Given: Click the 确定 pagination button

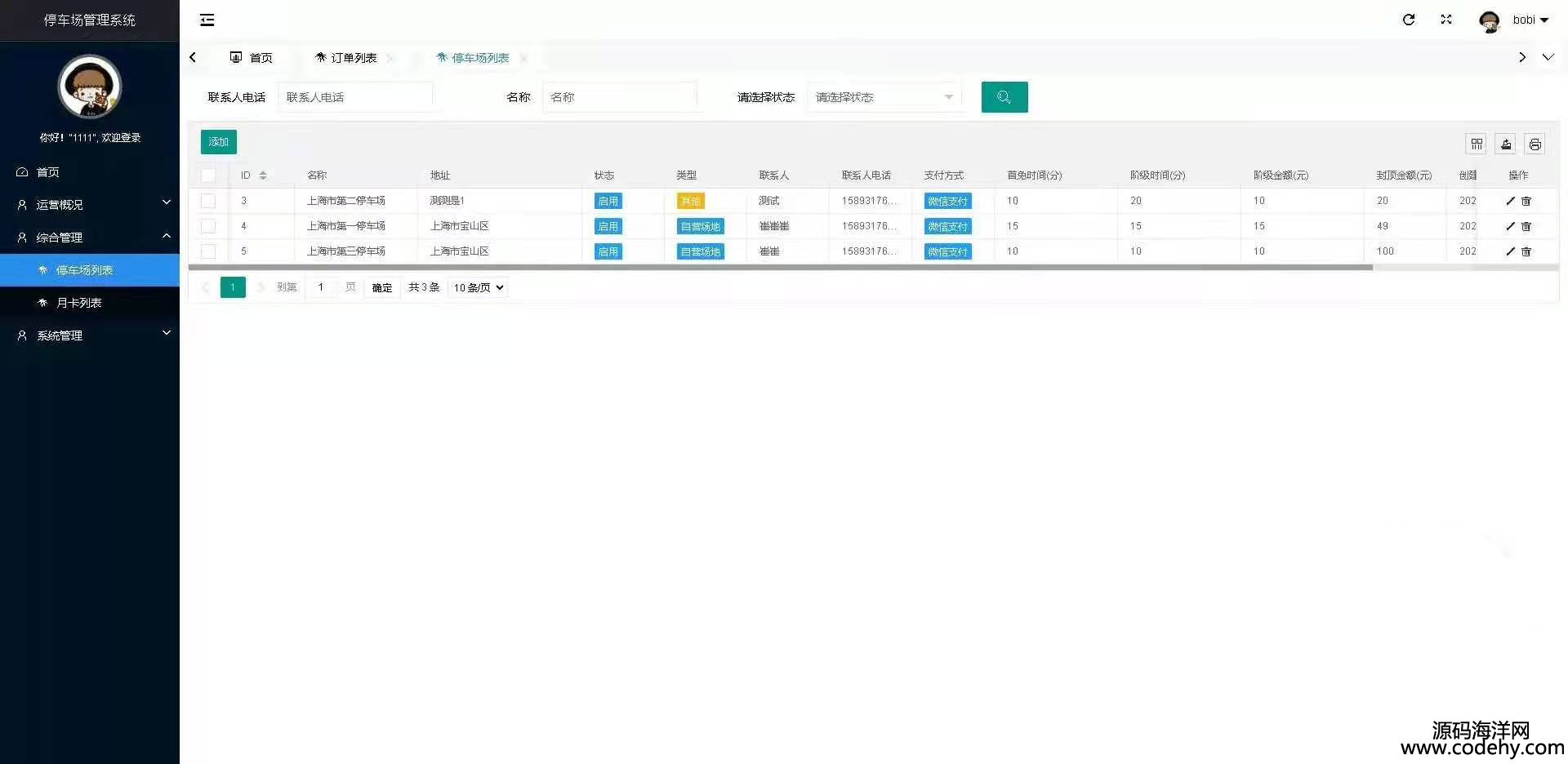Looking at the screenshot, I should tap(382, 287).
